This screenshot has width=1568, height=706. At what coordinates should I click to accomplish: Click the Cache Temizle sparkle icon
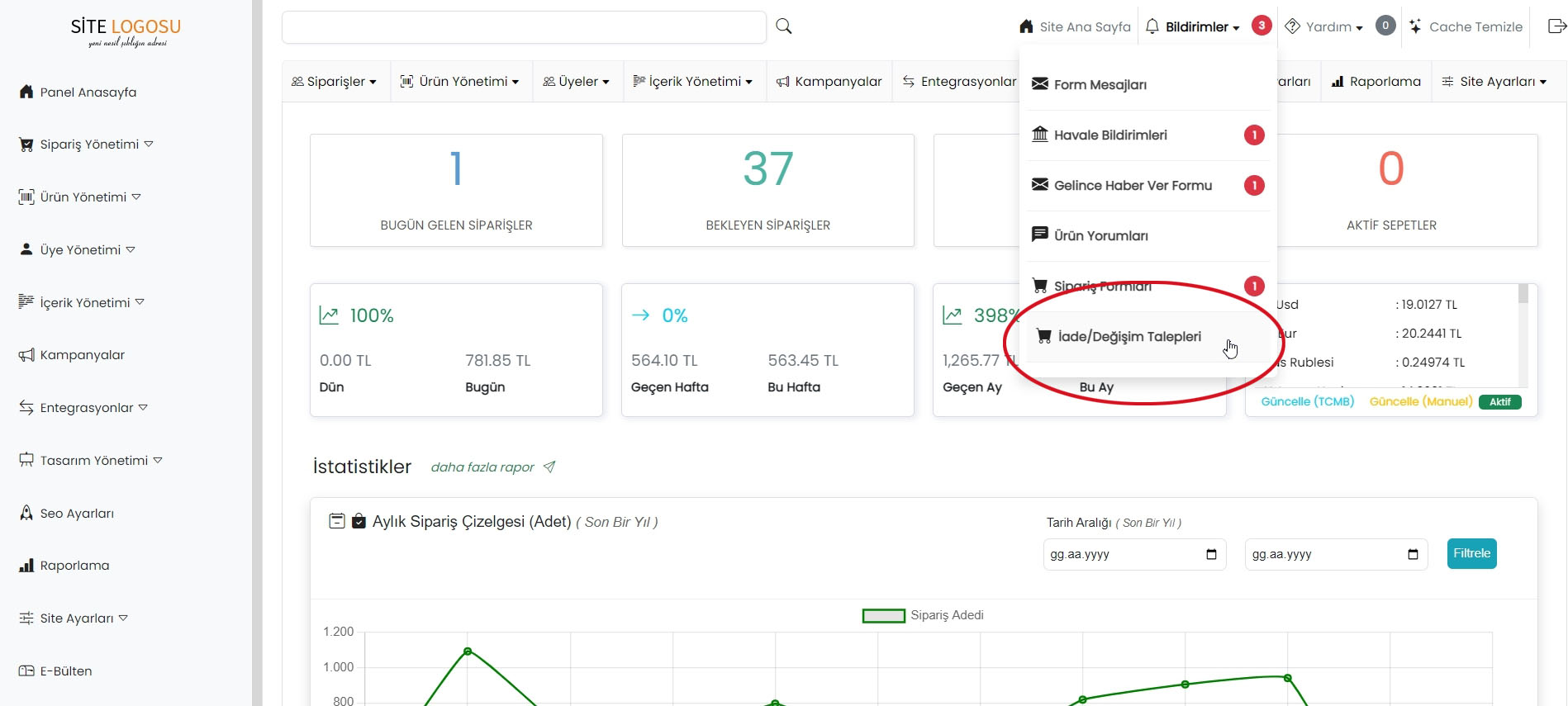click(x=1415, y=26)
